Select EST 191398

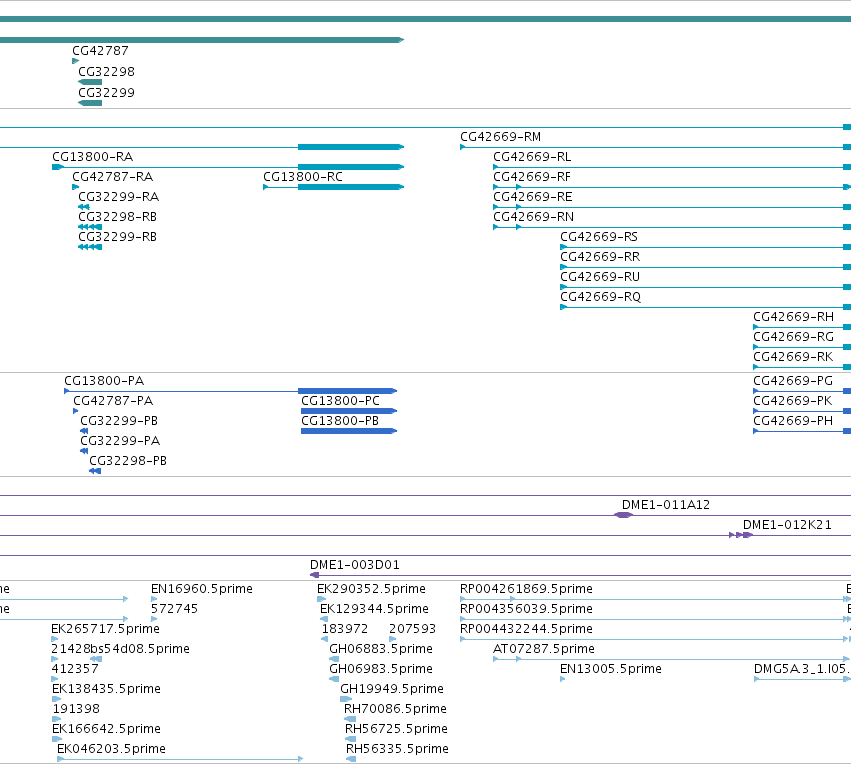[76, 709]
